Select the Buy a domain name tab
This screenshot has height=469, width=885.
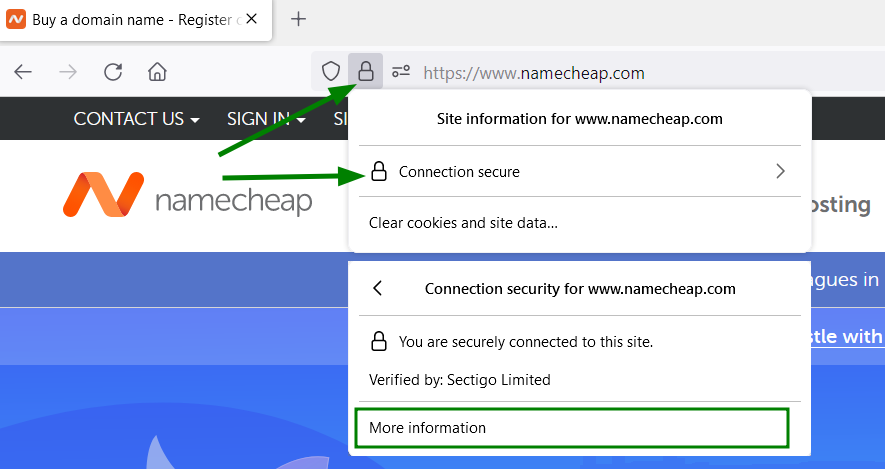pyautogui.click(x=135, y=20)
